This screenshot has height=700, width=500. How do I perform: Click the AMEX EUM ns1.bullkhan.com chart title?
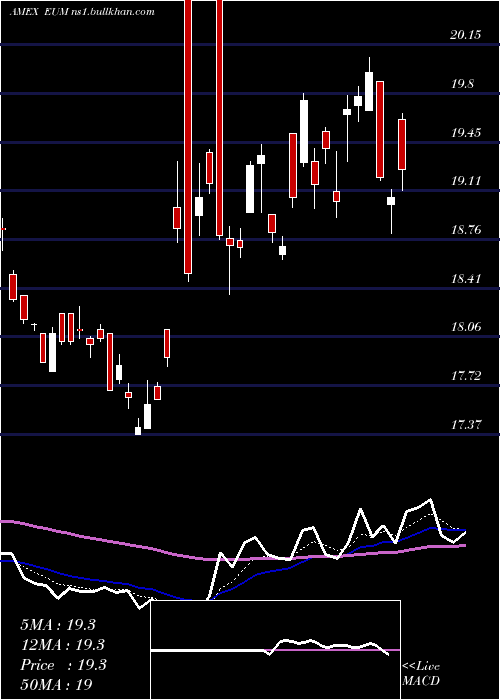pos(82,12)
